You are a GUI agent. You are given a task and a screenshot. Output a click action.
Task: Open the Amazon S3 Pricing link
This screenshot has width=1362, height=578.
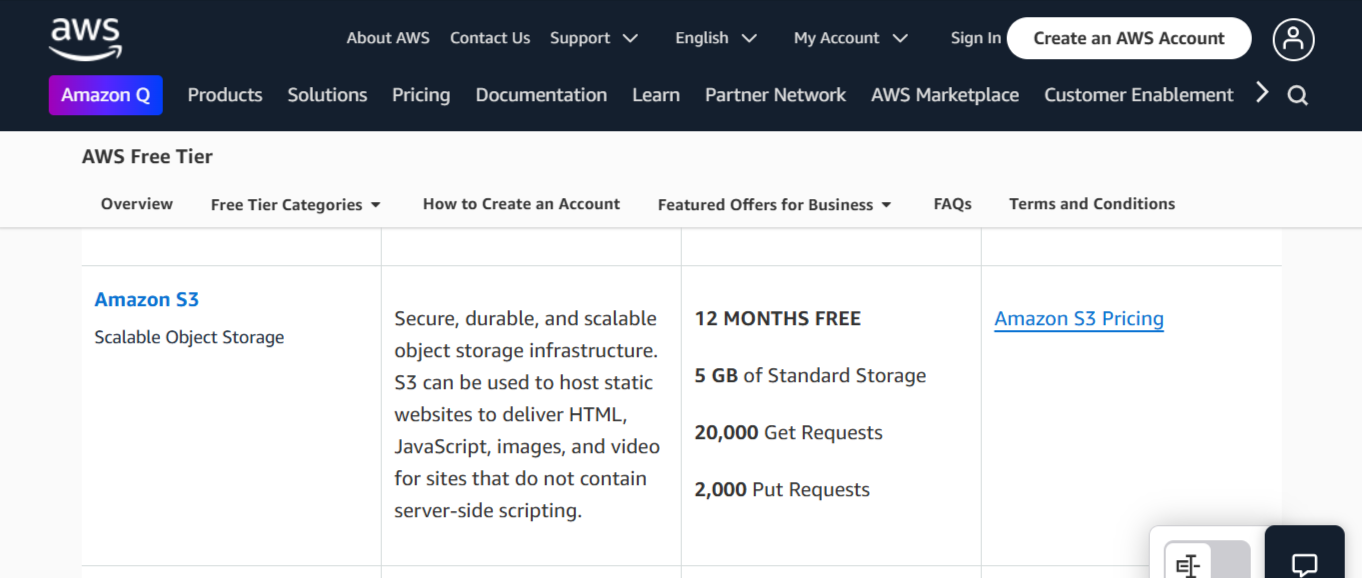(1079, 319)
